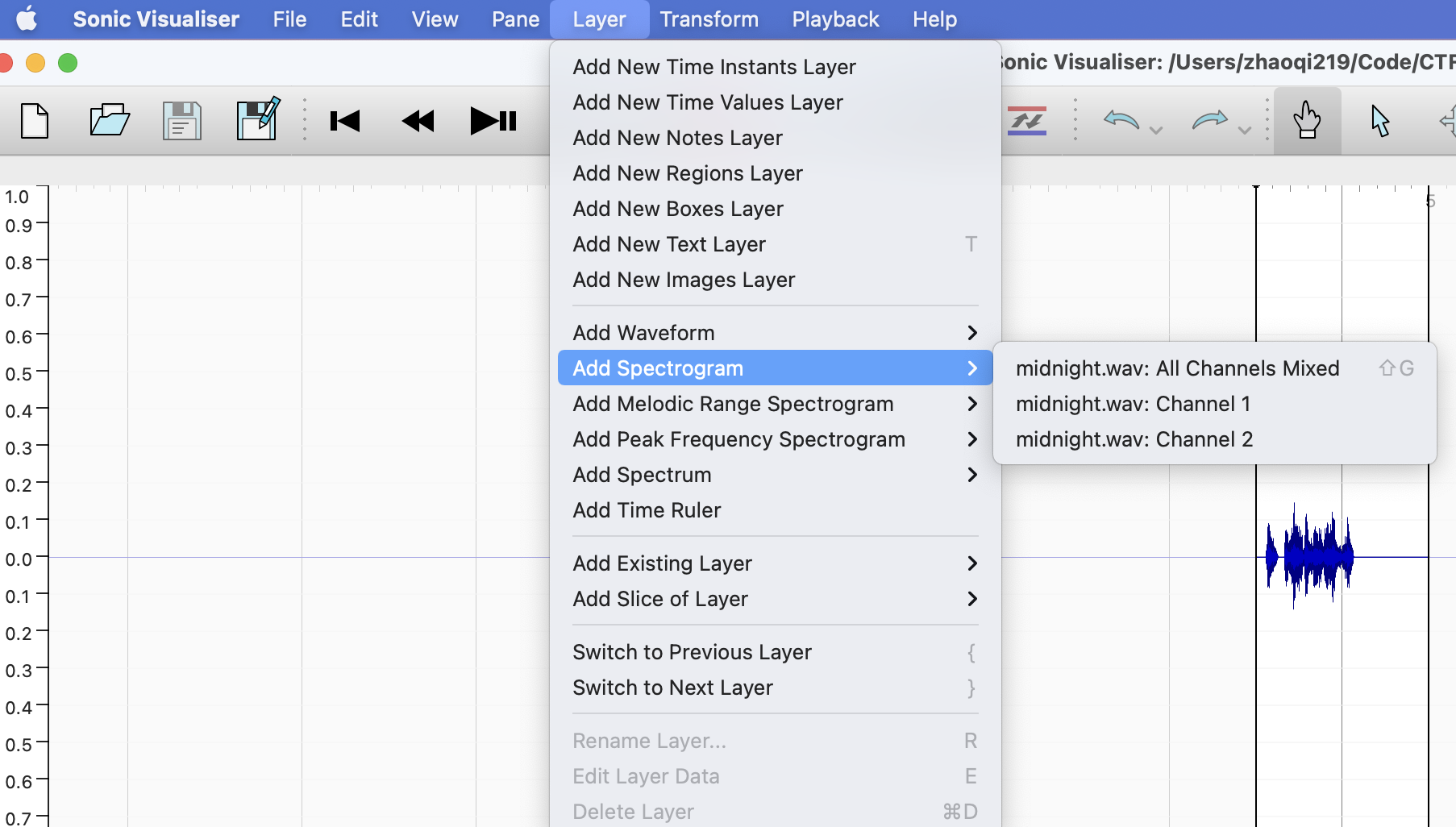Click the Save Session As pencil icon

coord(257,119)
